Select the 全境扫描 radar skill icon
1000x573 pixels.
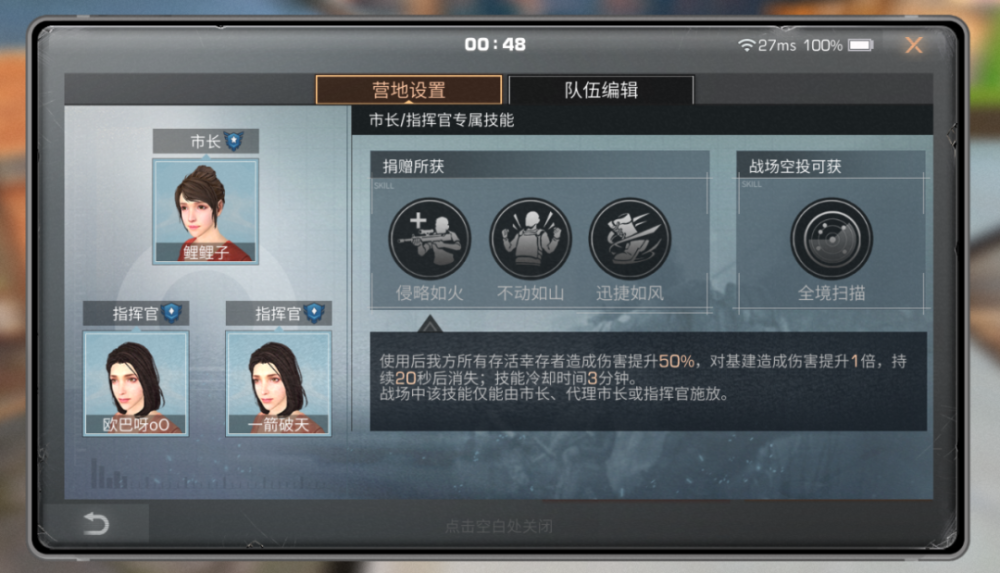832,239
